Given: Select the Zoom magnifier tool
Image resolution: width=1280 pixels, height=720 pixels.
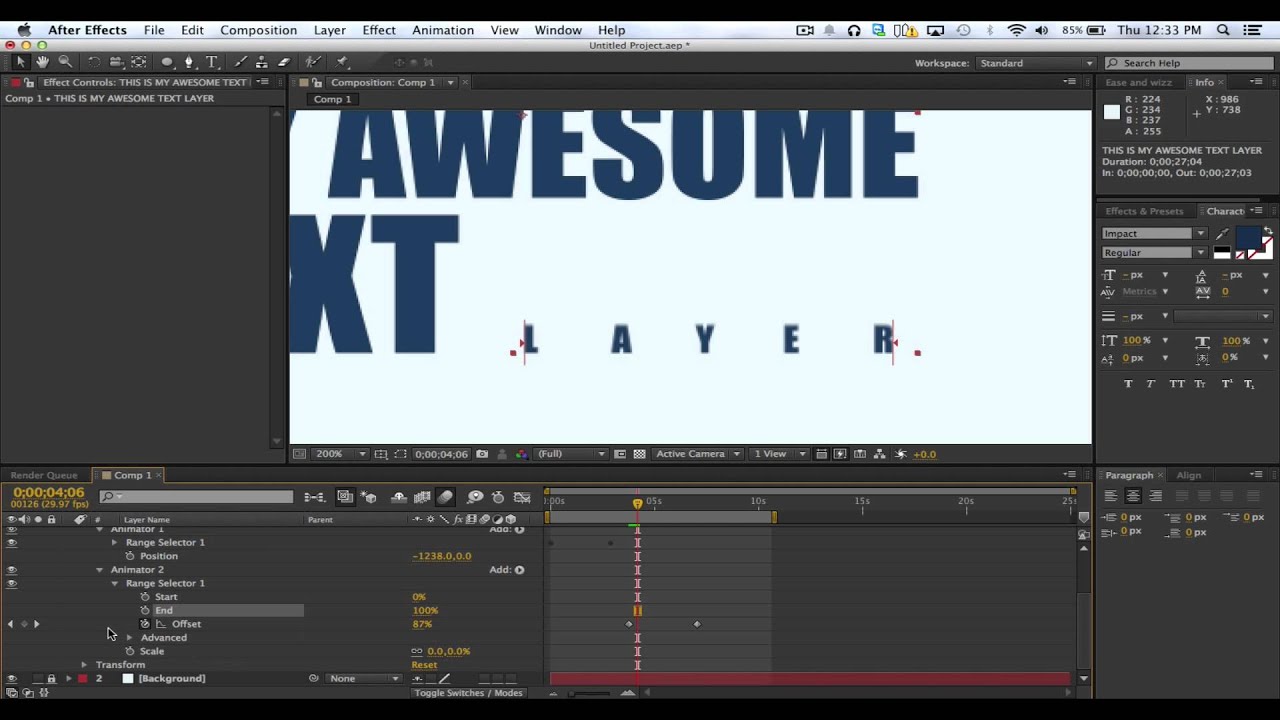Looking at the screenshot, I should (65, 62).
